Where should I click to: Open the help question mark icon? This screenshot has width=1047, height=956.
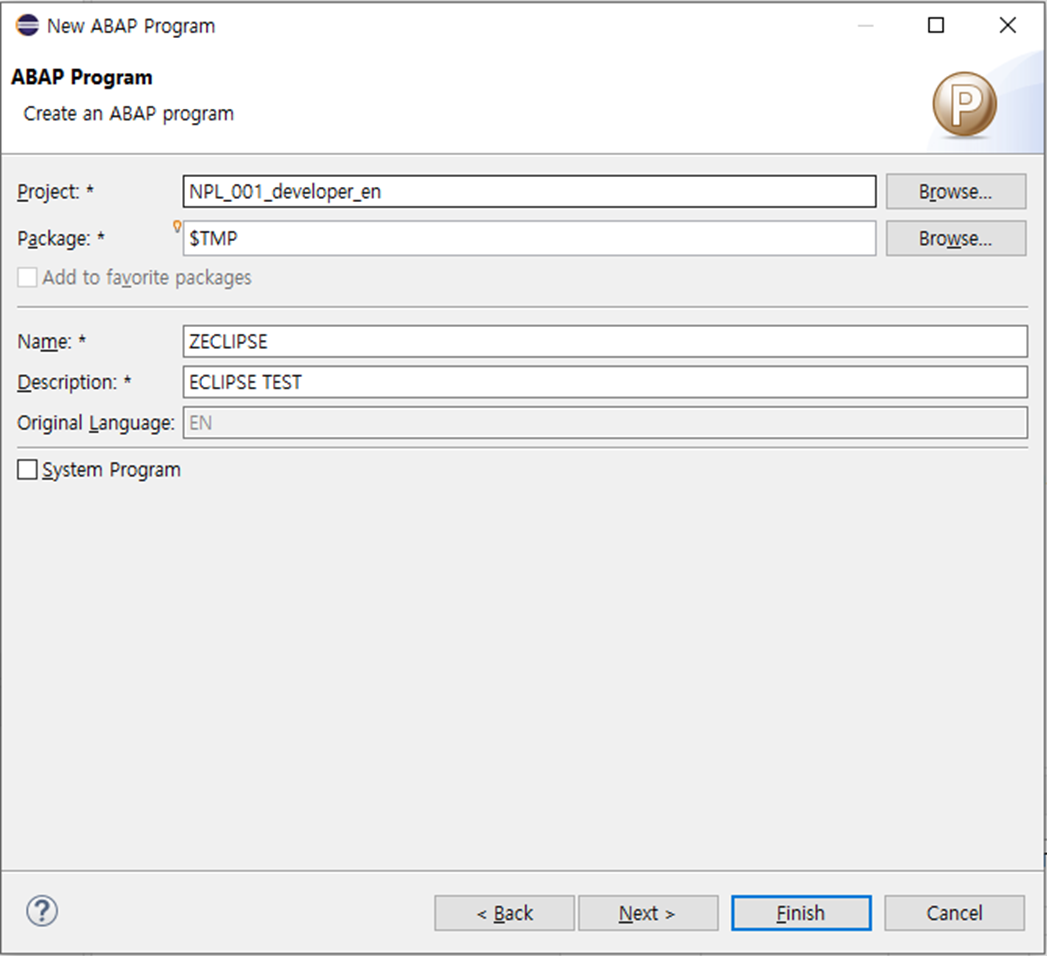click(x=42, y=911)
